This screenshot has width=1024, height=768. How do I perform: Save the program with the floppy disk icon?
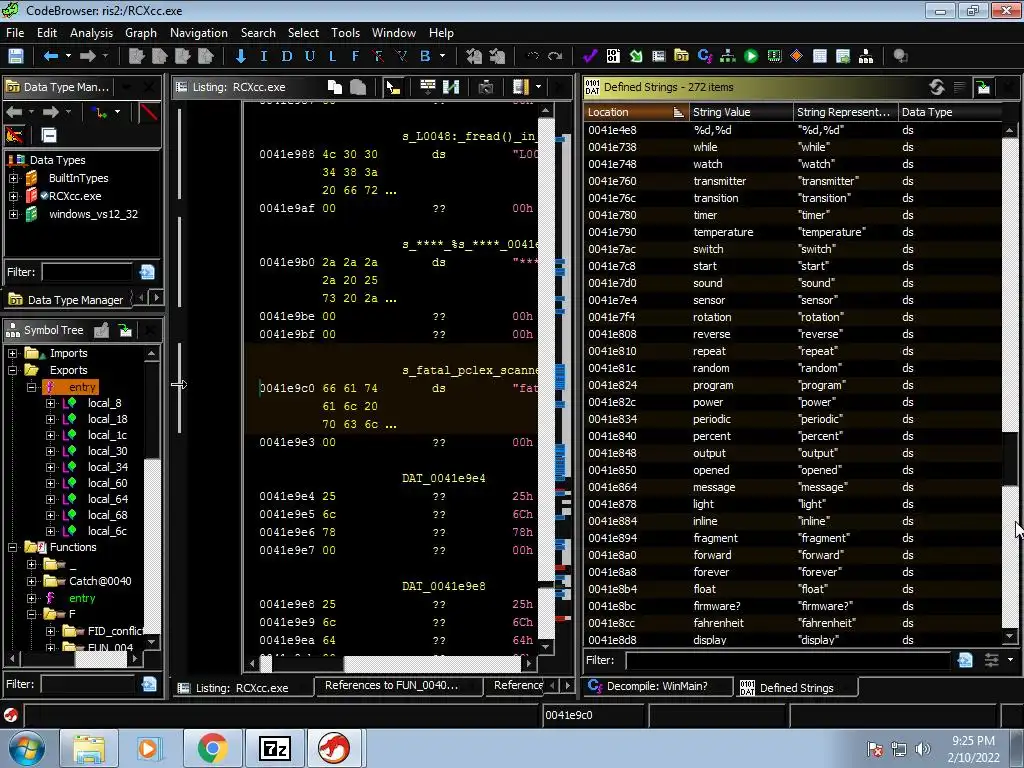pyautogui.click(x=16, y=56)
